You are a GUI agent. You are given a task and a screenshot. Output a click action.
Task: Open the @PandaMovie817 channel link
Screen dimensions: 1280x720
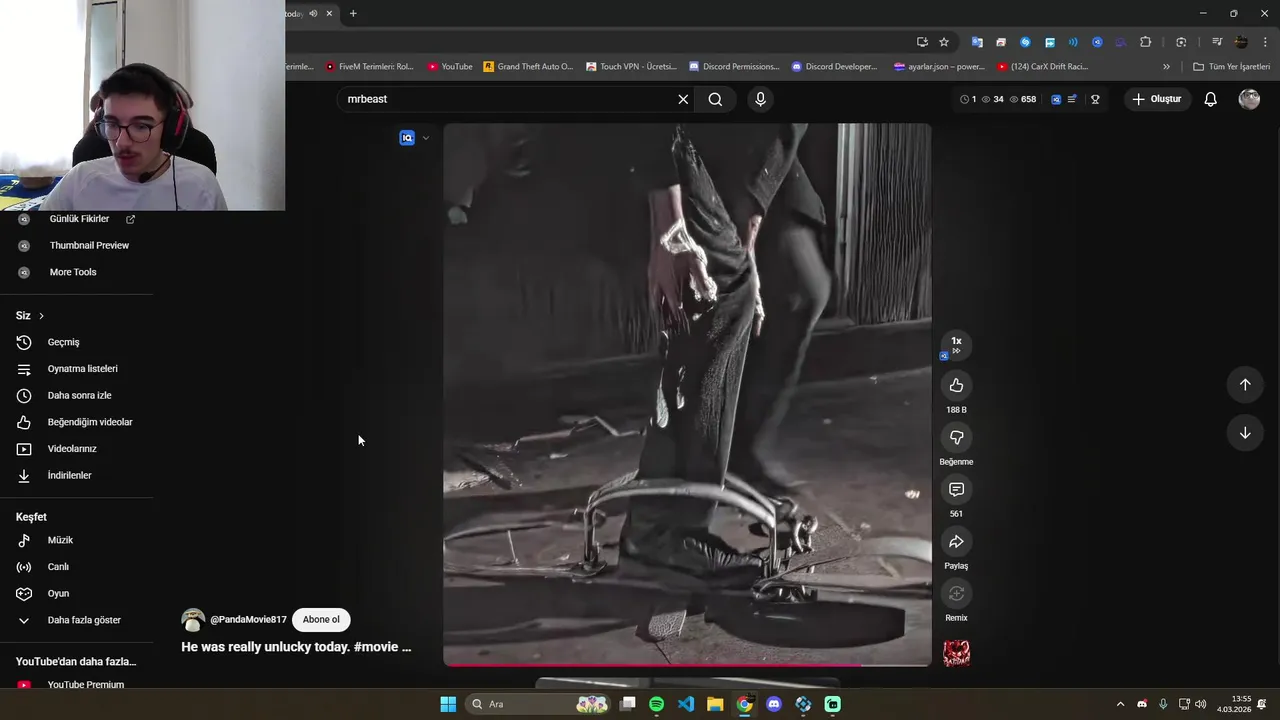248,620
